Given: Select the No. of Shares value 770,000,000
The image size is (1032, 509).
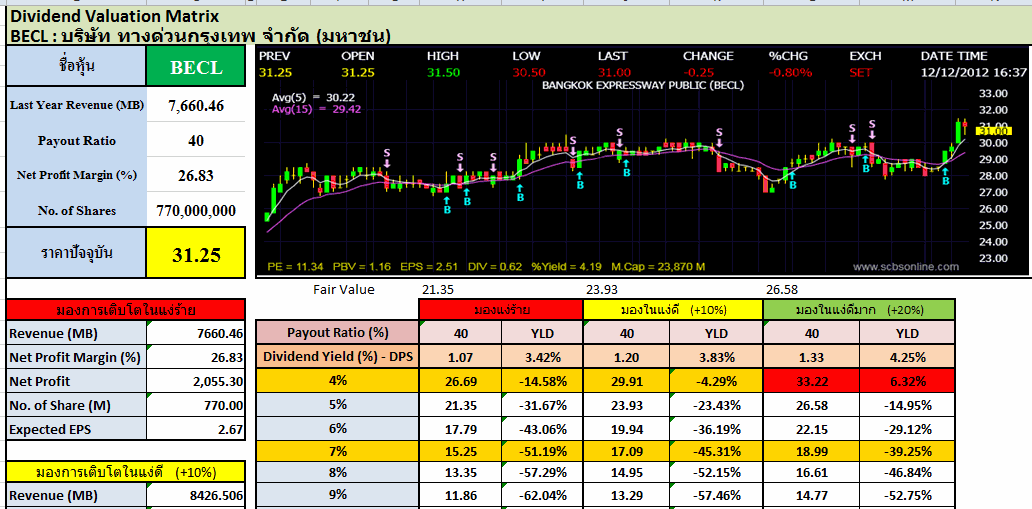Looking at the screenshot, I should point(195,211).
